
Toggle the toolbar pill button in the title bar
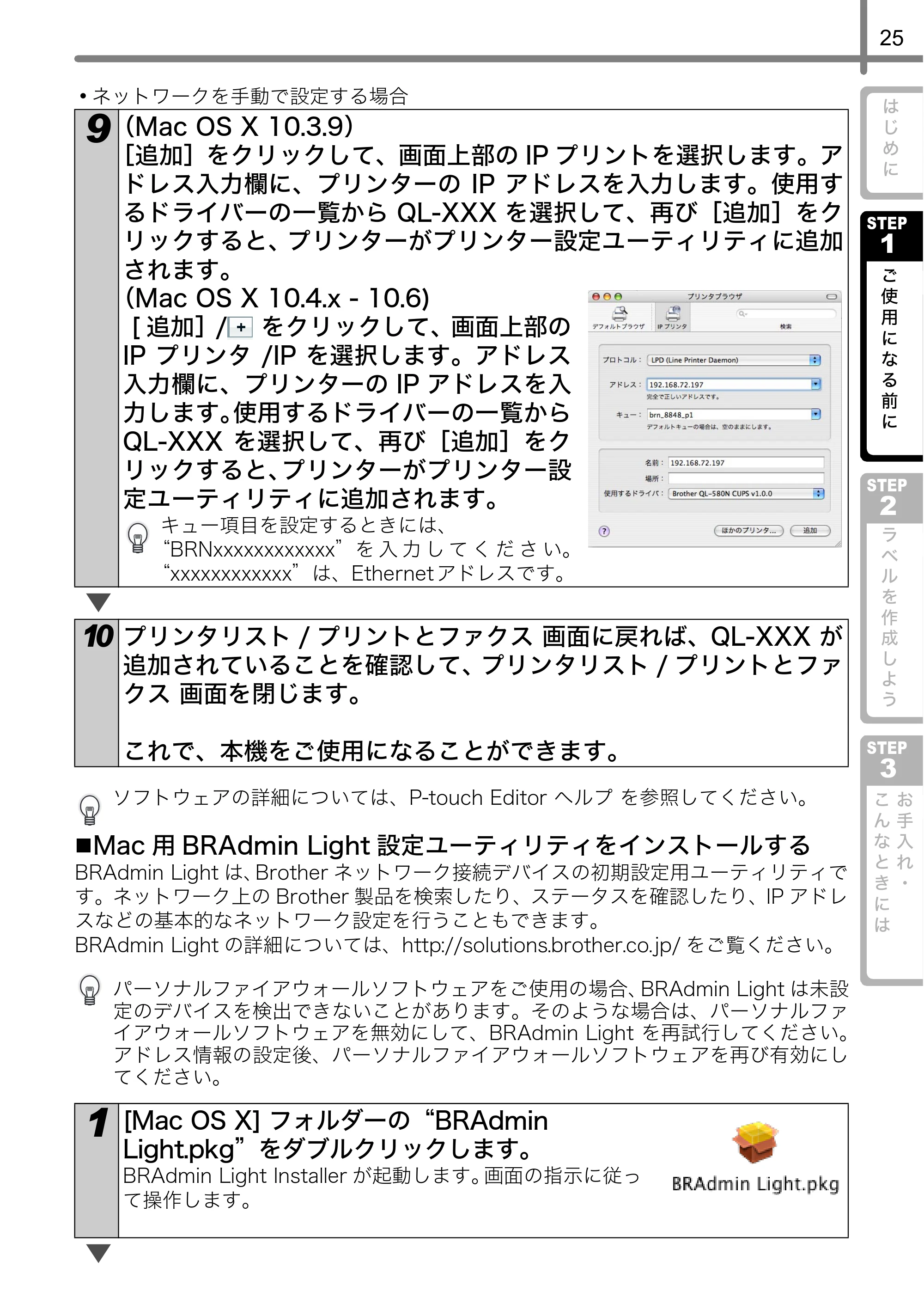832,297
